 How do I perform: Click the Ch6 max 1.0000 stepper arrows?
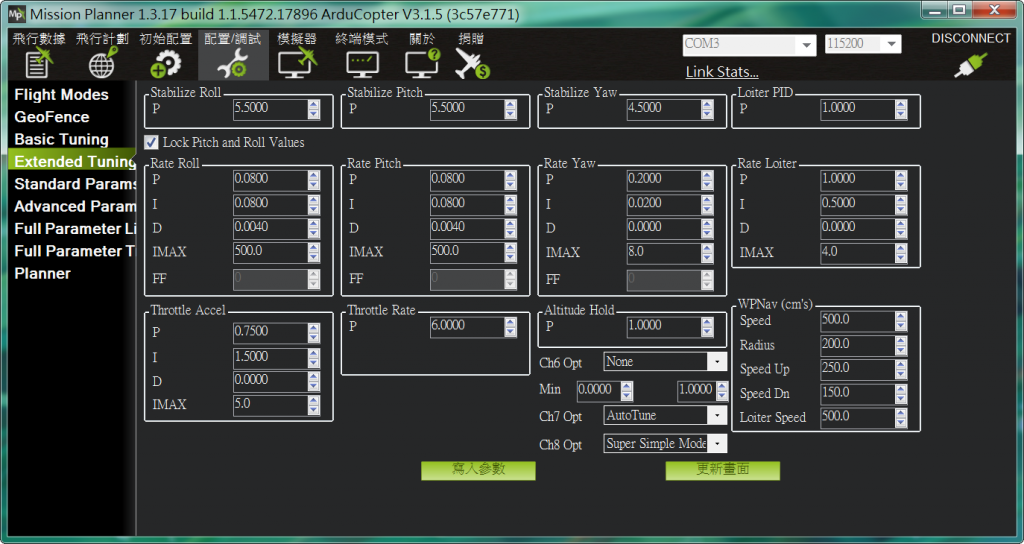click(x=722, y=391)
